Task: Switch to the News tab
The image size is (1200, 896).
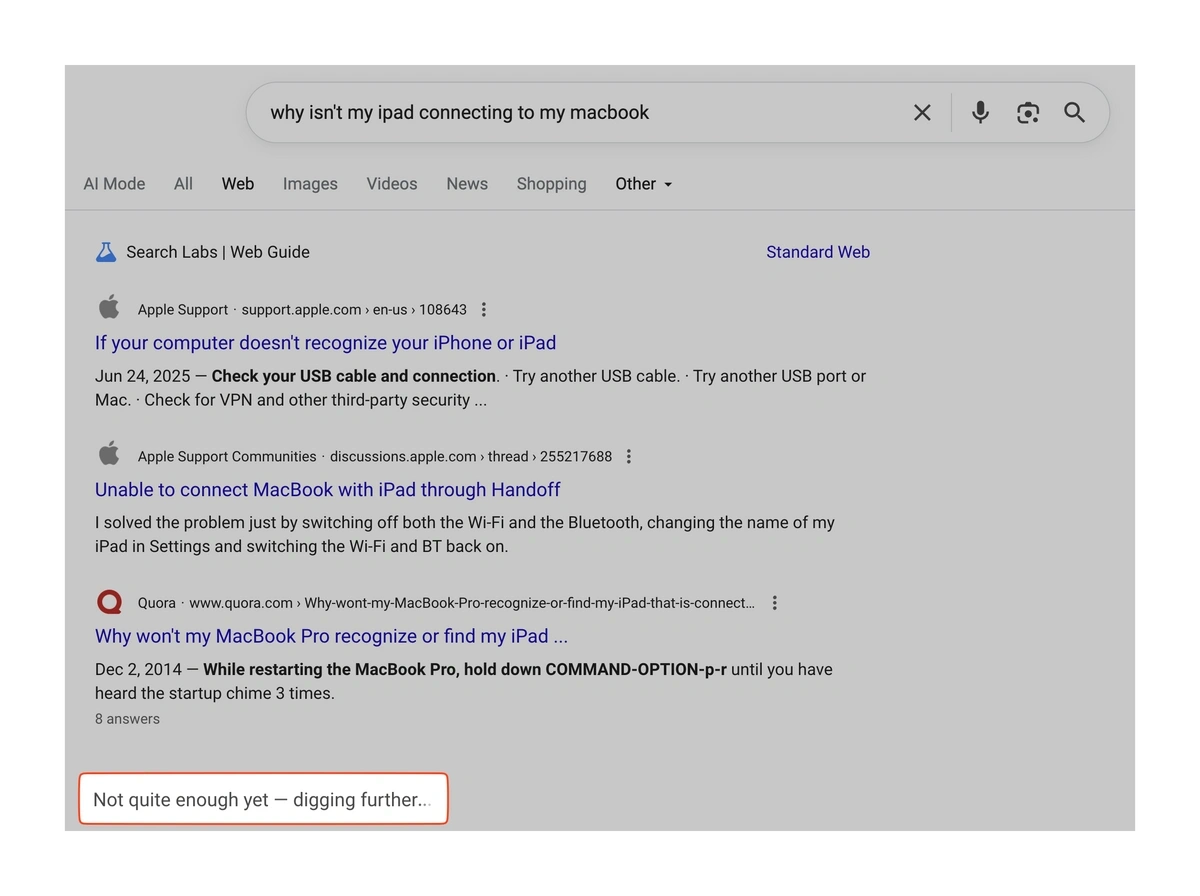Action: pos(467,184)
